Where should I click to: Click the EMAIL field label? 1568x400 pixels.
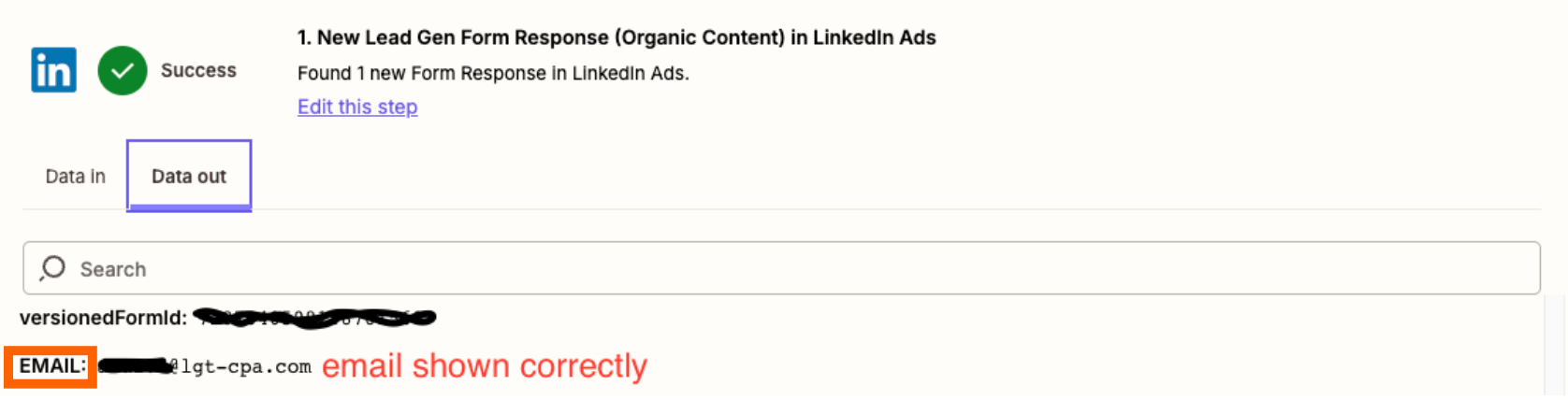tap(52, 366)
